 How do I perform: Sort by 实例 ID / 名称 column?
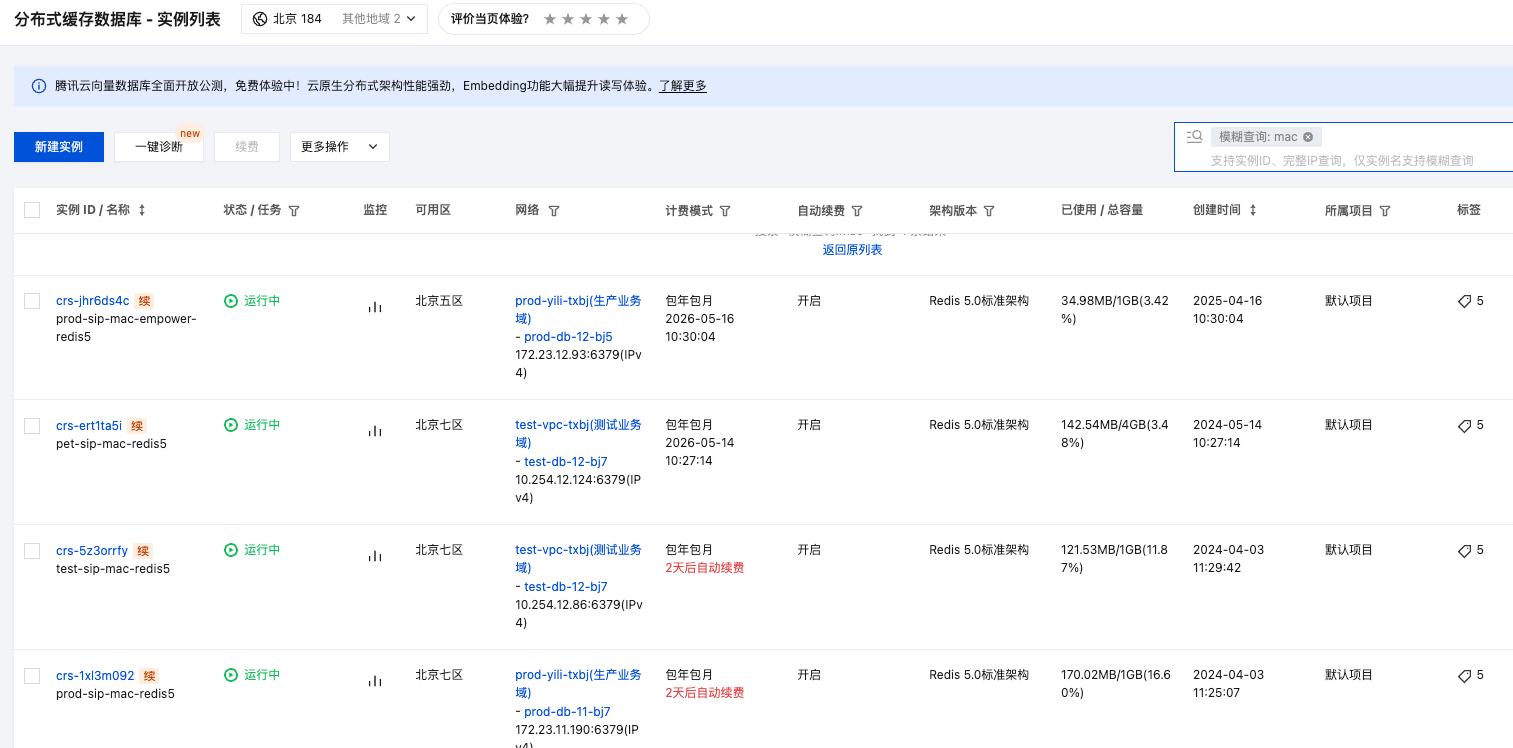(x=142, y=210)
